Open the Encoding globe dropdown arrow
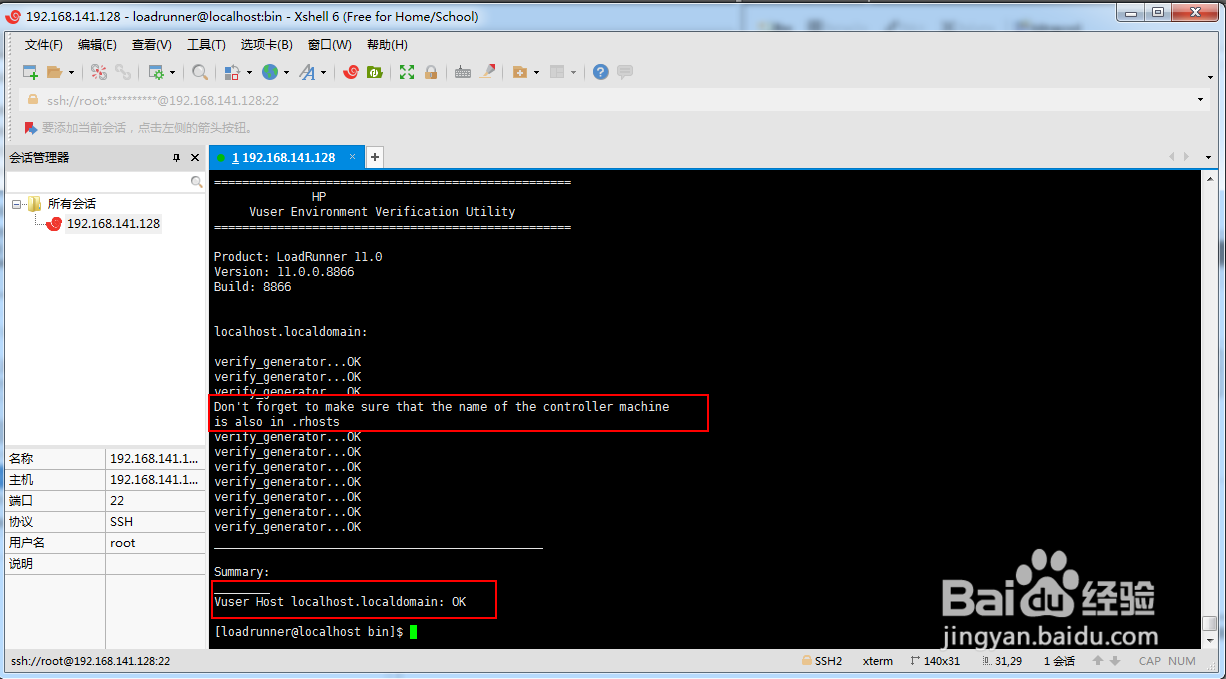This screenshot has height=679, width=1226. [x=286, y=72]
